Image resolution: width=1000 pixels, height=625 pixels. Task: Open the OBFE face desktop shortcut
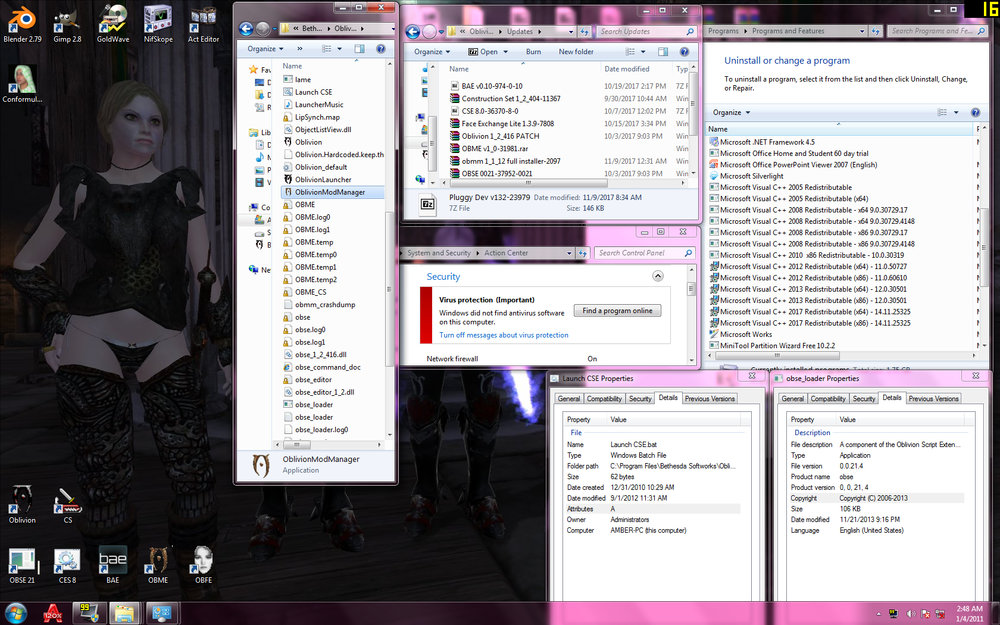[203, 564]
